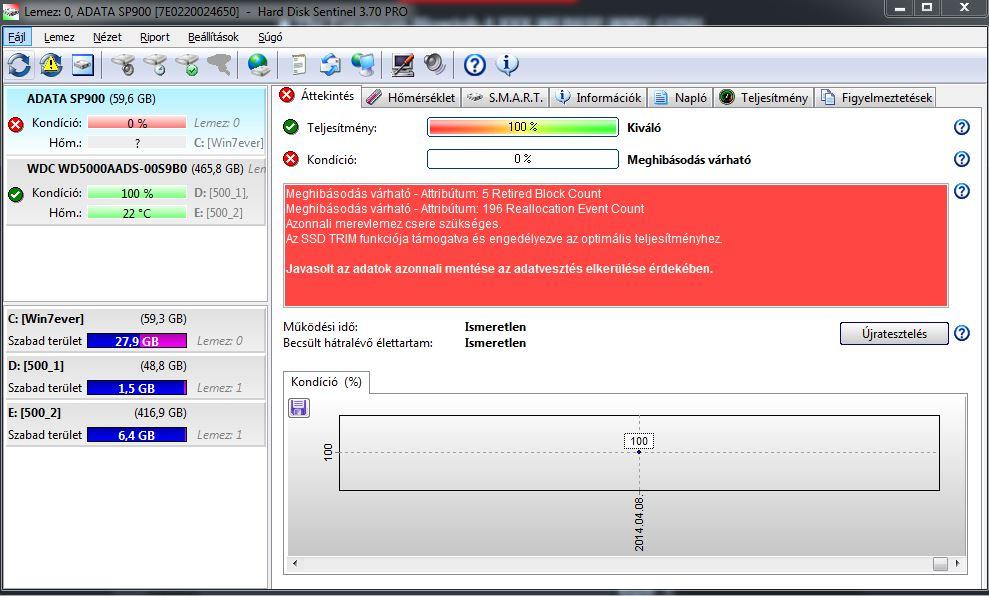
Task: Select the D: [500_1] partition
Action: 136,377
